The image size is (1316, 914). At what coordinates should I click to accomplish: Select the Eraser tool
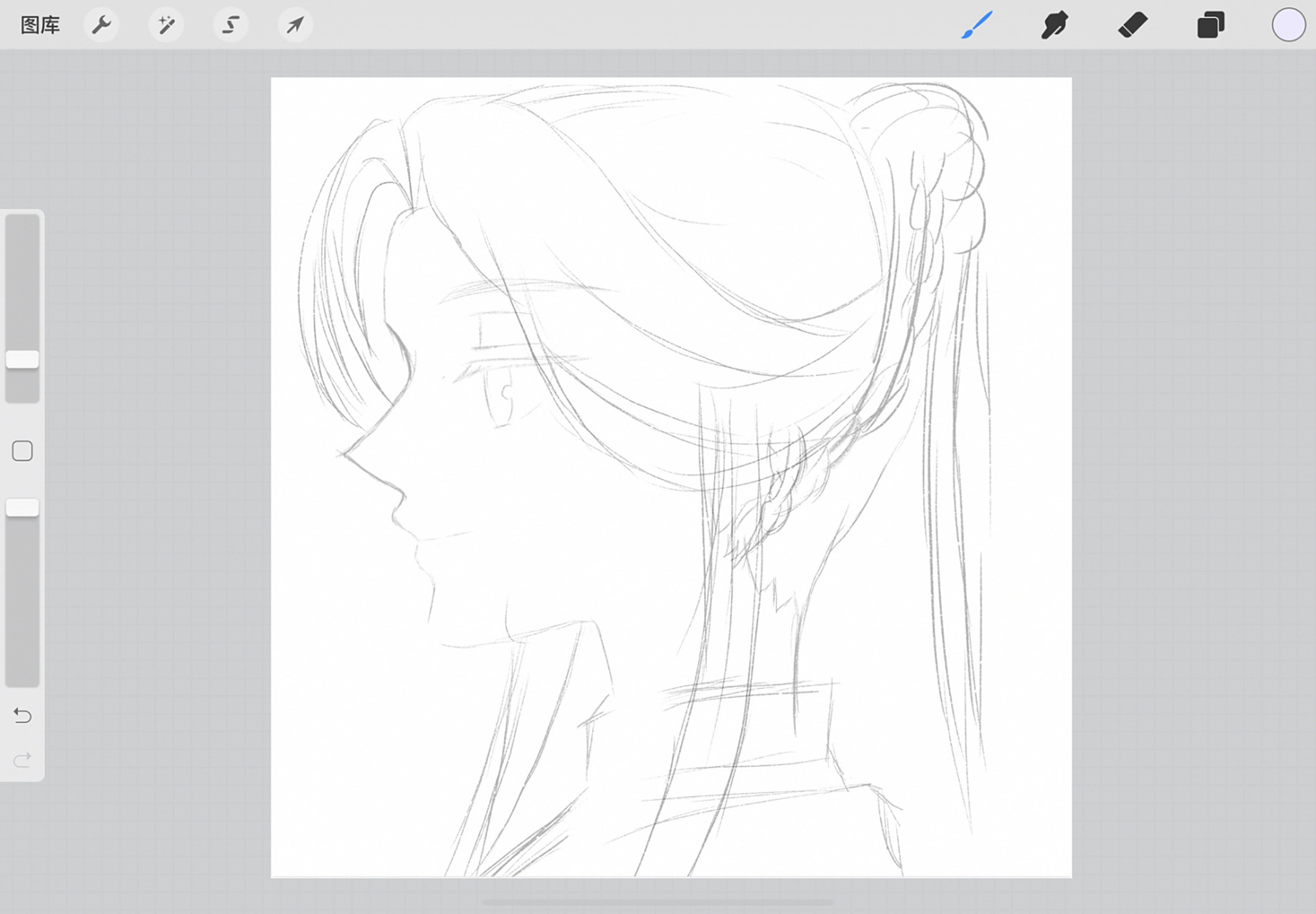click(x=1132, y=26)
